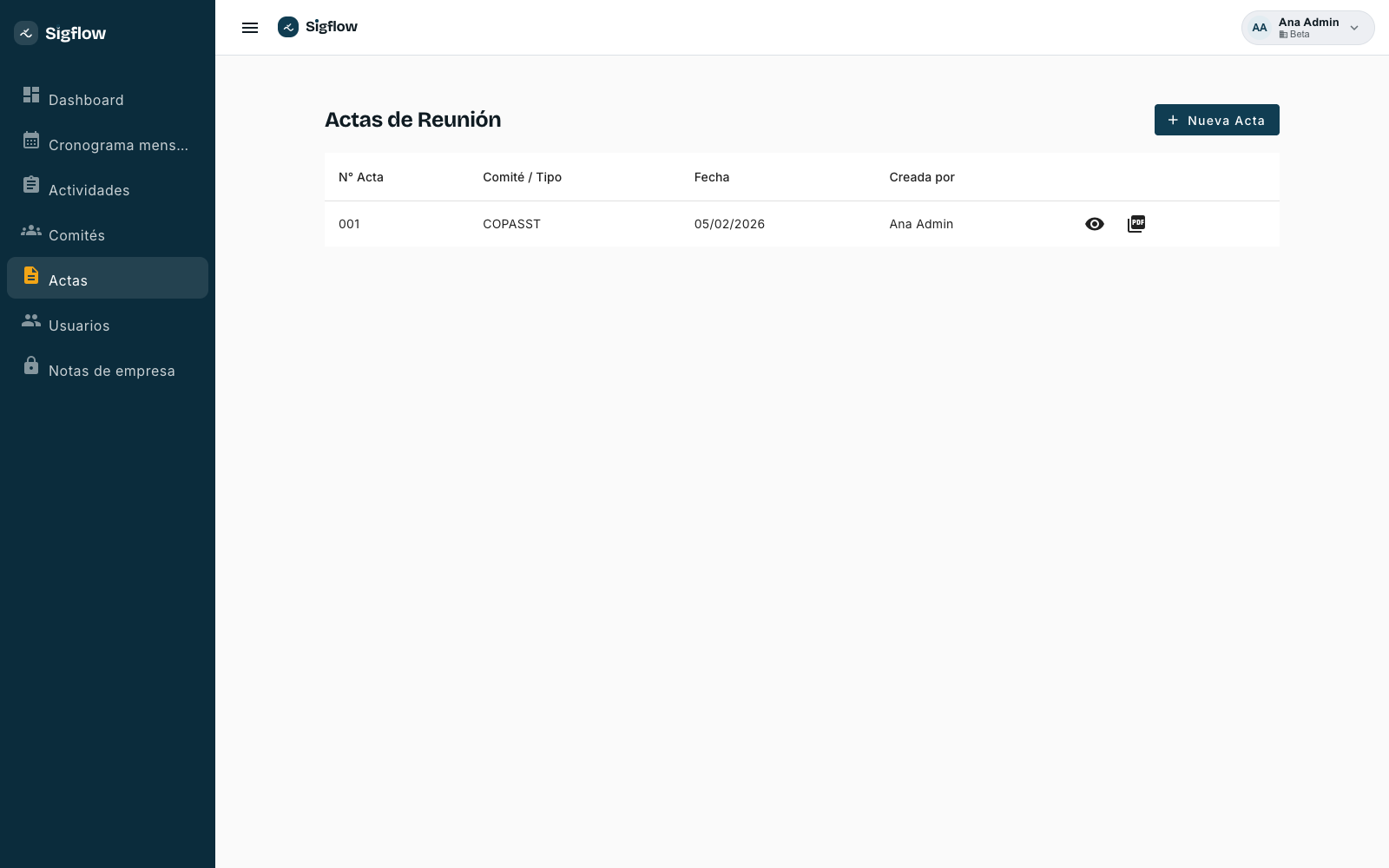Click the Cronograma calendar icon
The image size is (1389, 868).
pos(31,140)
